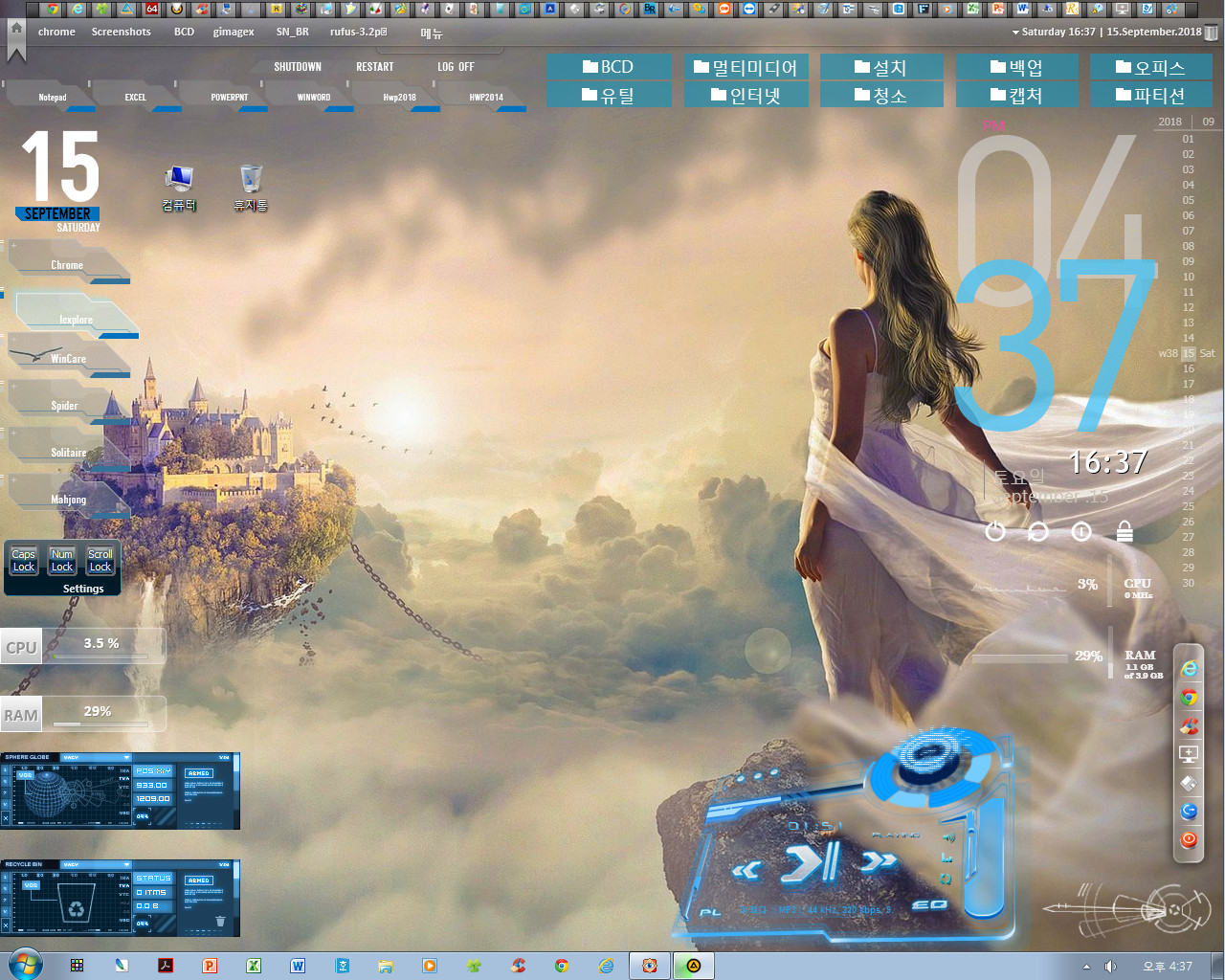Launch Spider from the left launcher
The image size is (1225, 980).
65,405
